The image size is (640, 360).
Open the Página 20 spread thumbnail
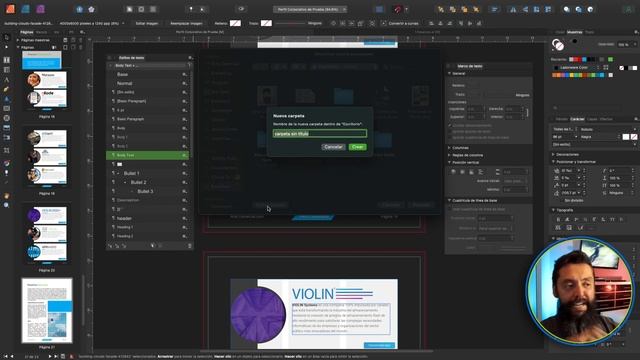coord(47,234)
